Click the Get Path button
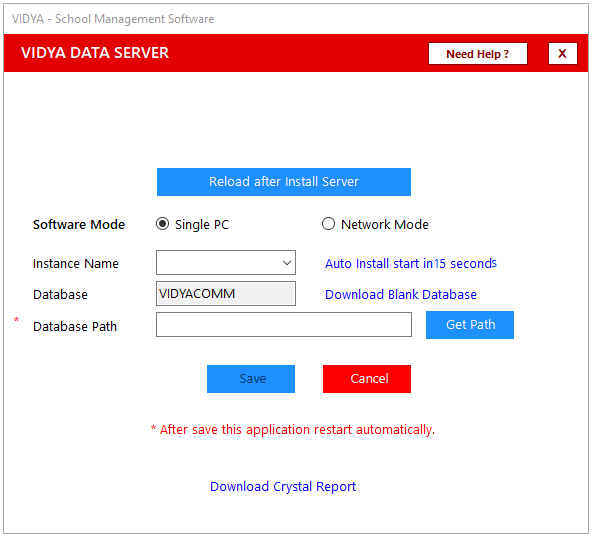The width and height of the screenshot is (593, 536). 470,325
